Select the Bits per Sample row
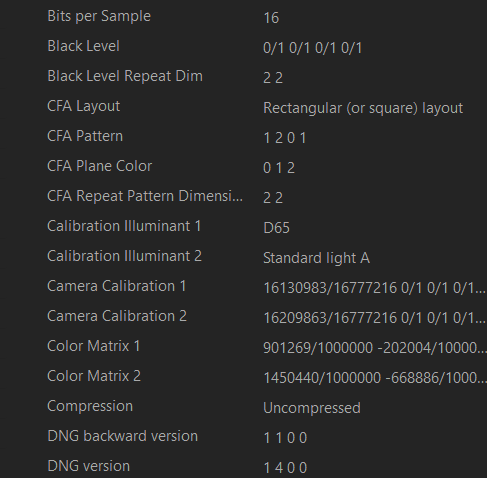 click(243, 17)
